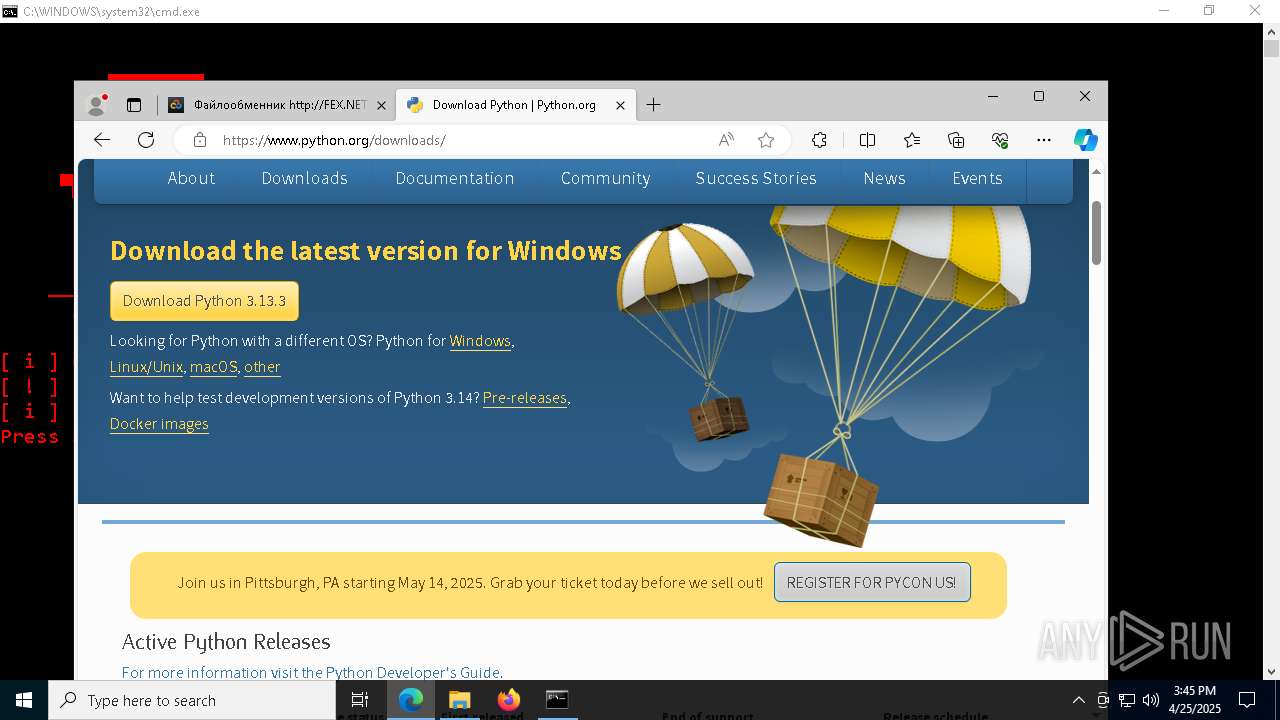This screenshot has height=720, width=1280.
Task: Follow the Linux/Unix link
Action: point(146,367)
